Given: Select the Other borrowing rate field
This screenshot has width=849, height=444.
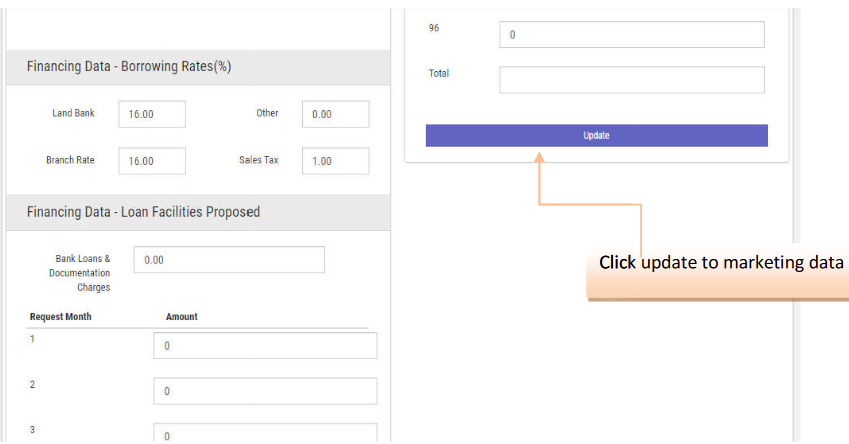Looking at the screenshot, I should 335,114.
